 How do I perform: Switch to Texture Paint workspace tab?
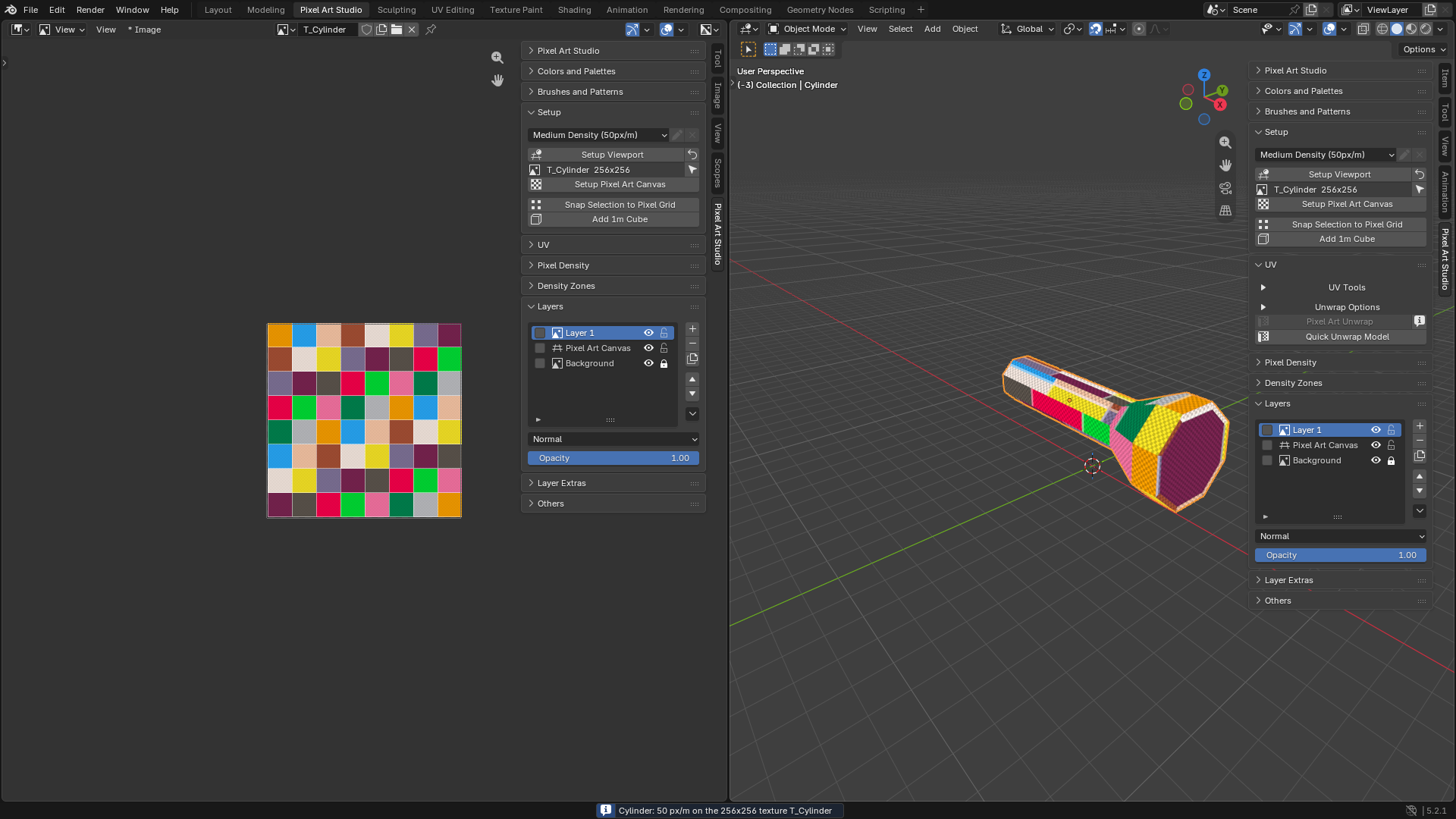516,10
